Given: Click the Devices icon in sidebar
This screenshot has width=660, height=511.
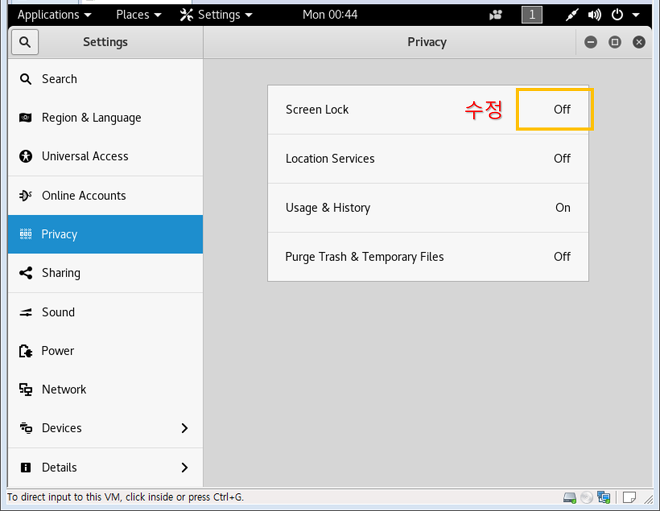Looking at the screenshot, I should [26, 428].
